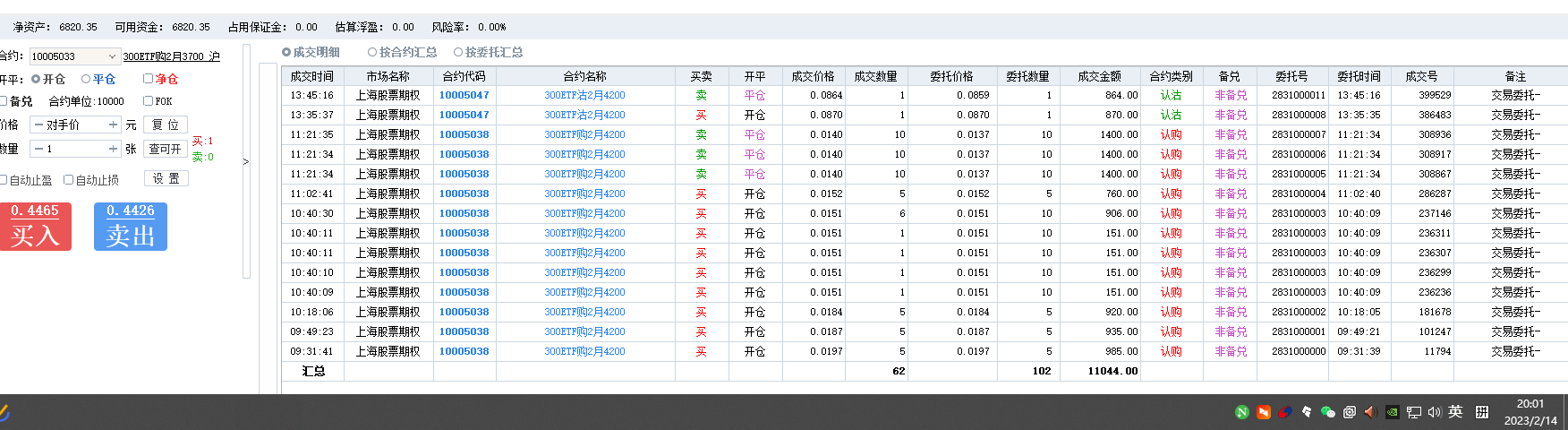Click 净资产 6820.35 value
Screen dimensions: 1568x430
pyautogui.click(x=78, y=27)
